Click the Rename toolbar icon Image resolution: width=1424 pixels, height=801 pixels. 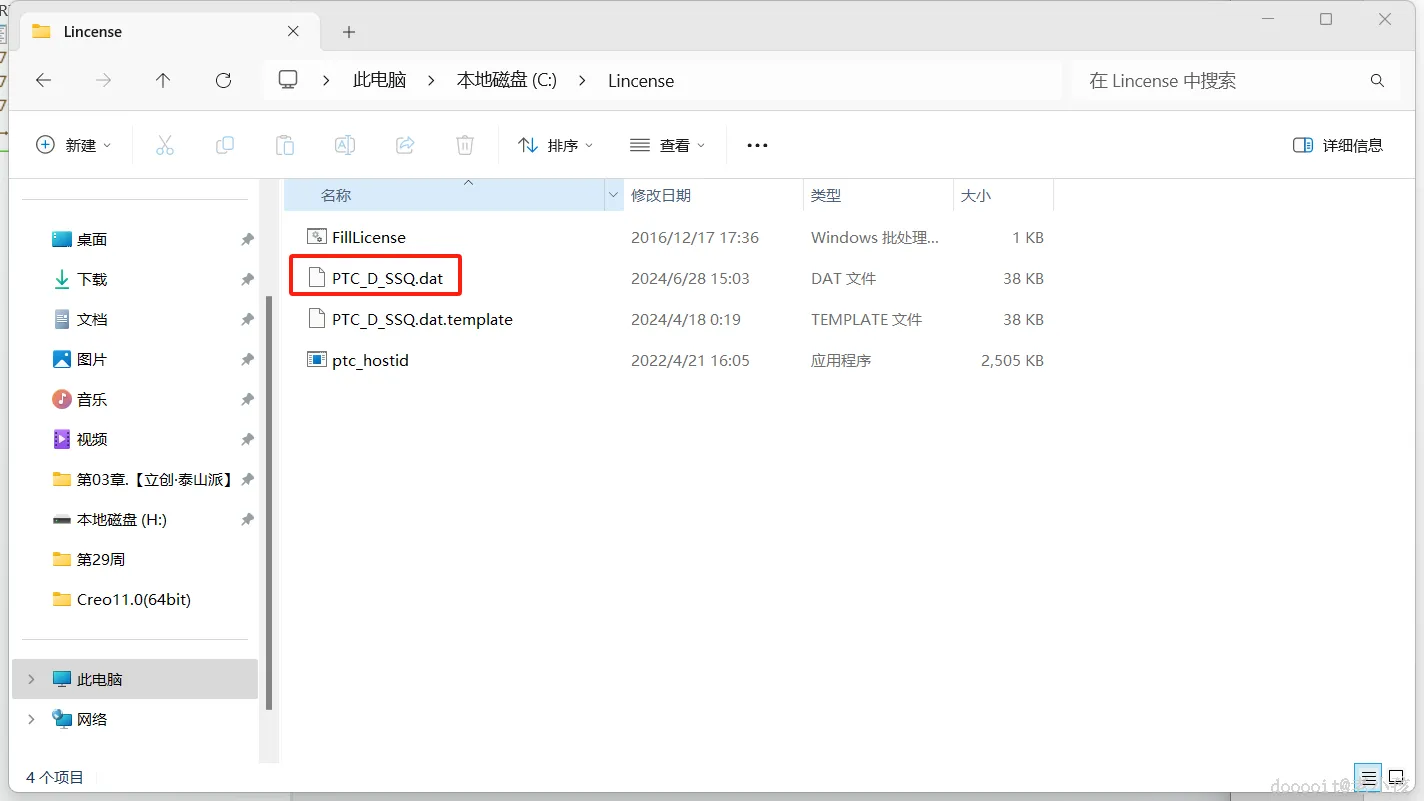(345, 145)
